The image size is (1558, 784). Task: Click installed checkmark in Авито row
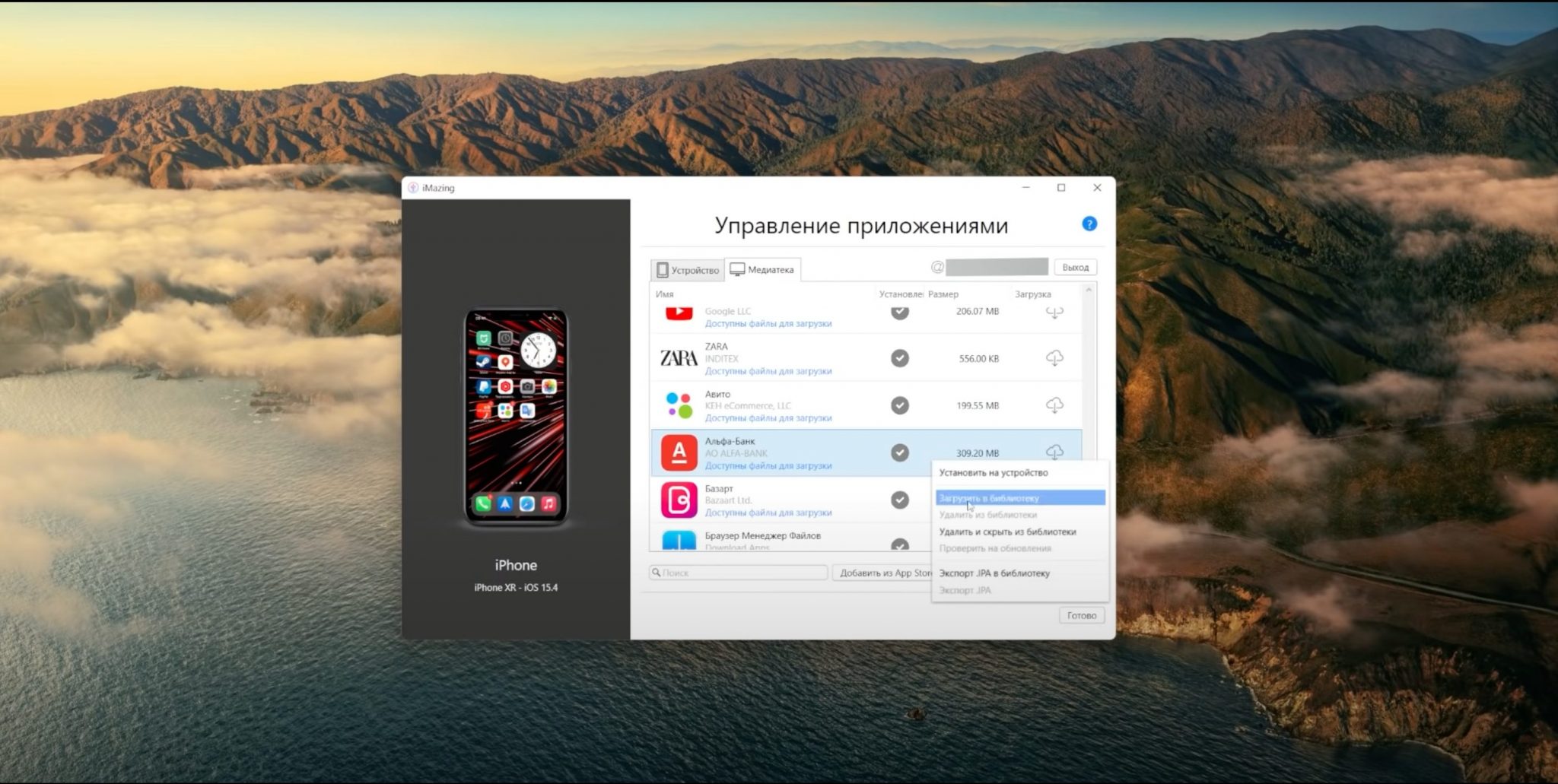click(900, 405)
